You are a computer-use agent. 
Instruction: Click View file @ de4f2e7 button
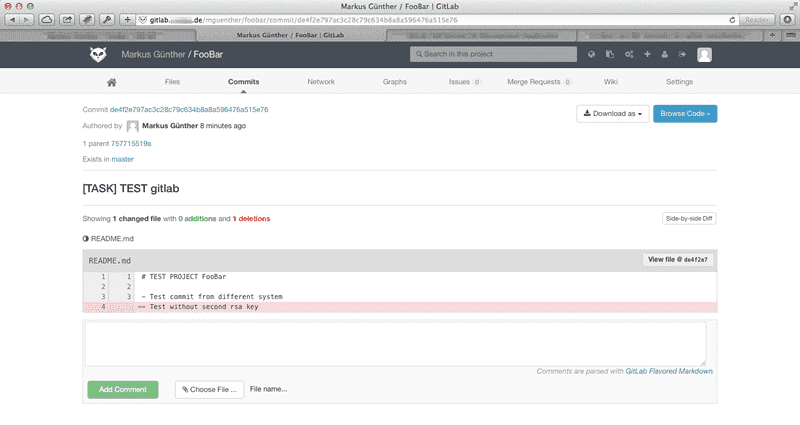tap(678, 260)
